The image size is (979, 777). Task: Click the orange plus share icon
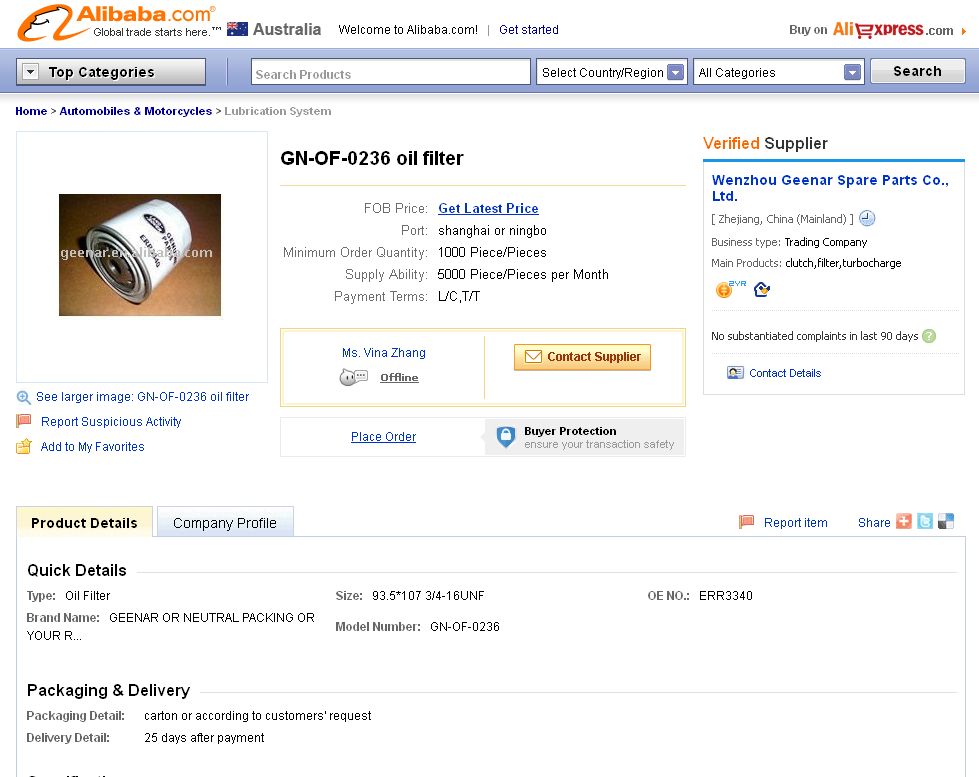coord(904,522)
